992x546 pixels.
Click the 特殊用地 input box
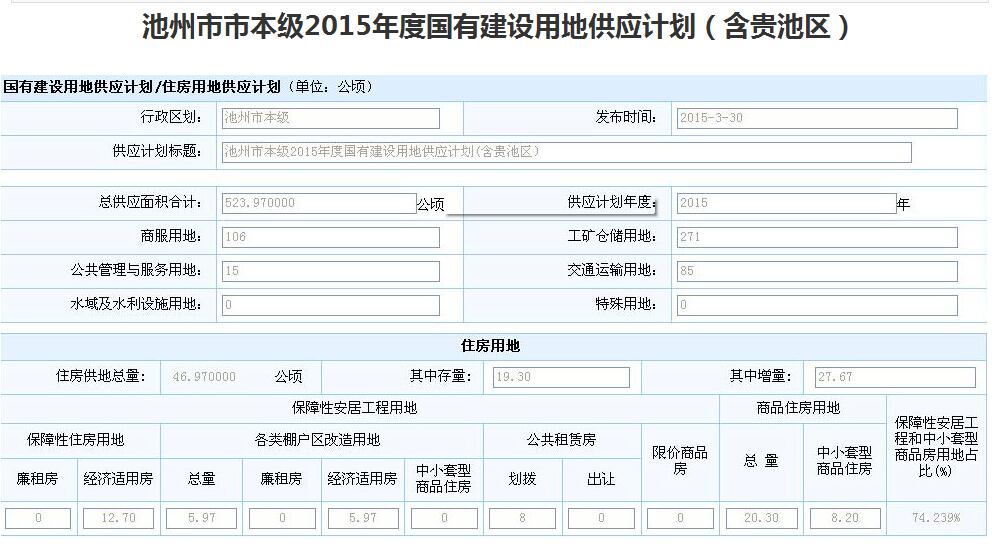pos(816,305)
